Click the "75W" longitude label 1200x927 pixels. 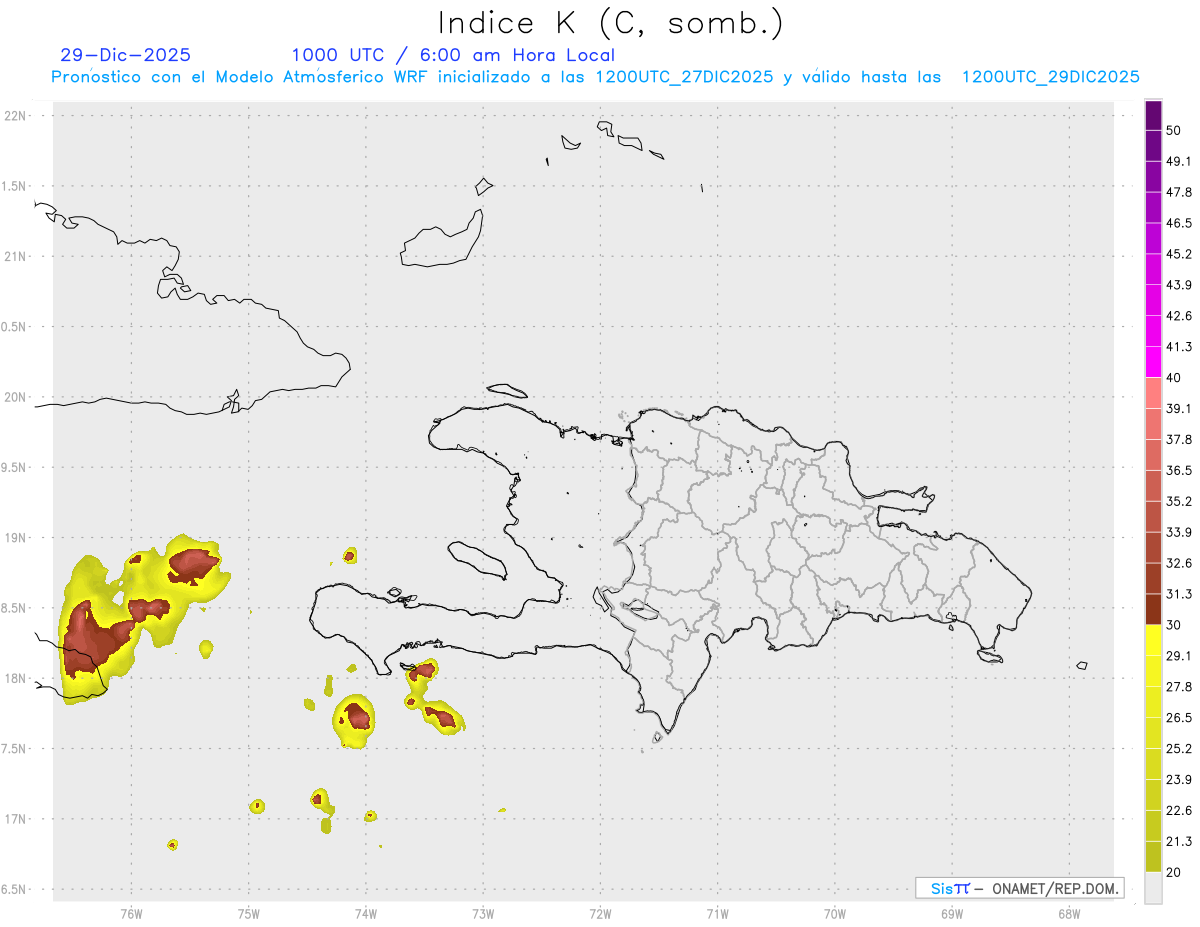point(249,913)
